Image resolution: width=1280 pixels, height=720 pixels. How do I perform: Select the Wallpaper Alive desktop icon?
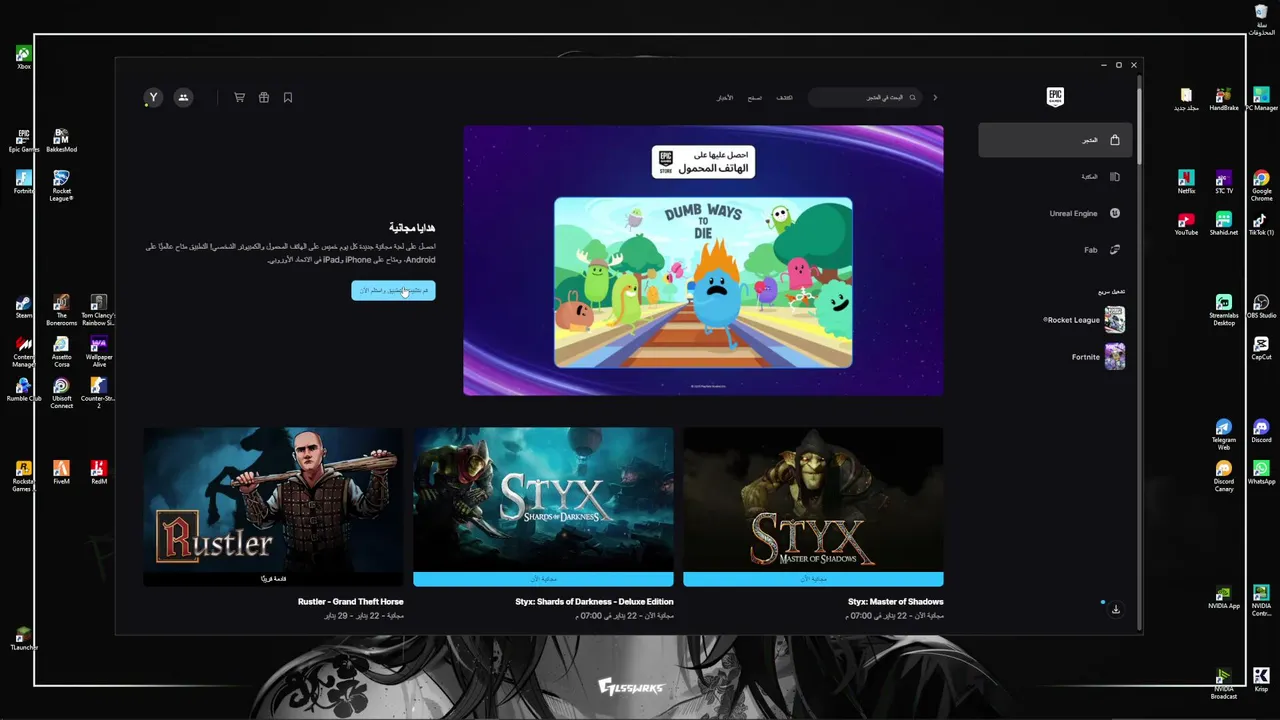pos(98,352)
